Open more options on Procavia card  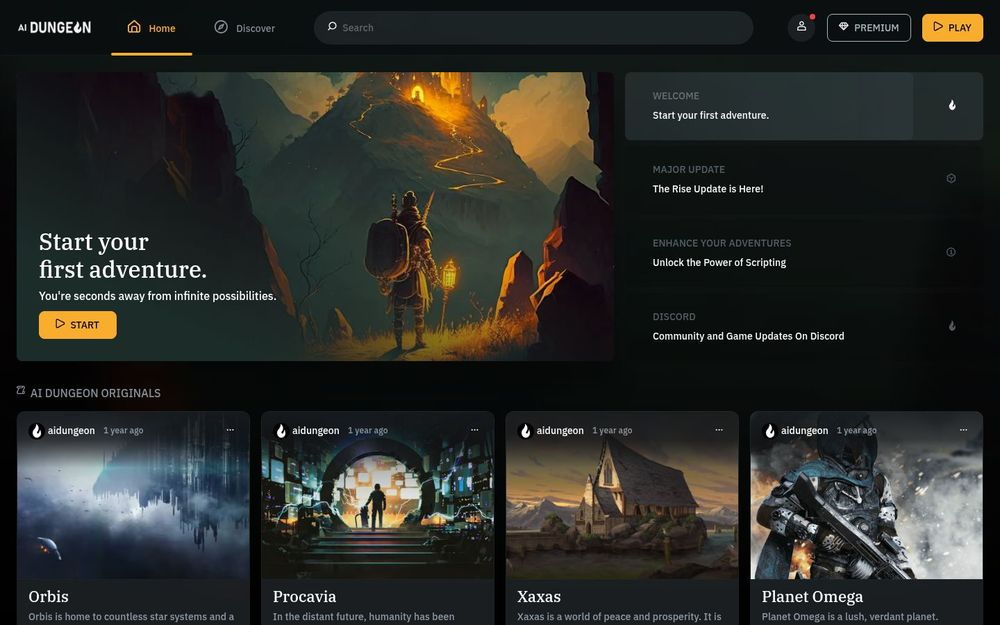[474, 430]
